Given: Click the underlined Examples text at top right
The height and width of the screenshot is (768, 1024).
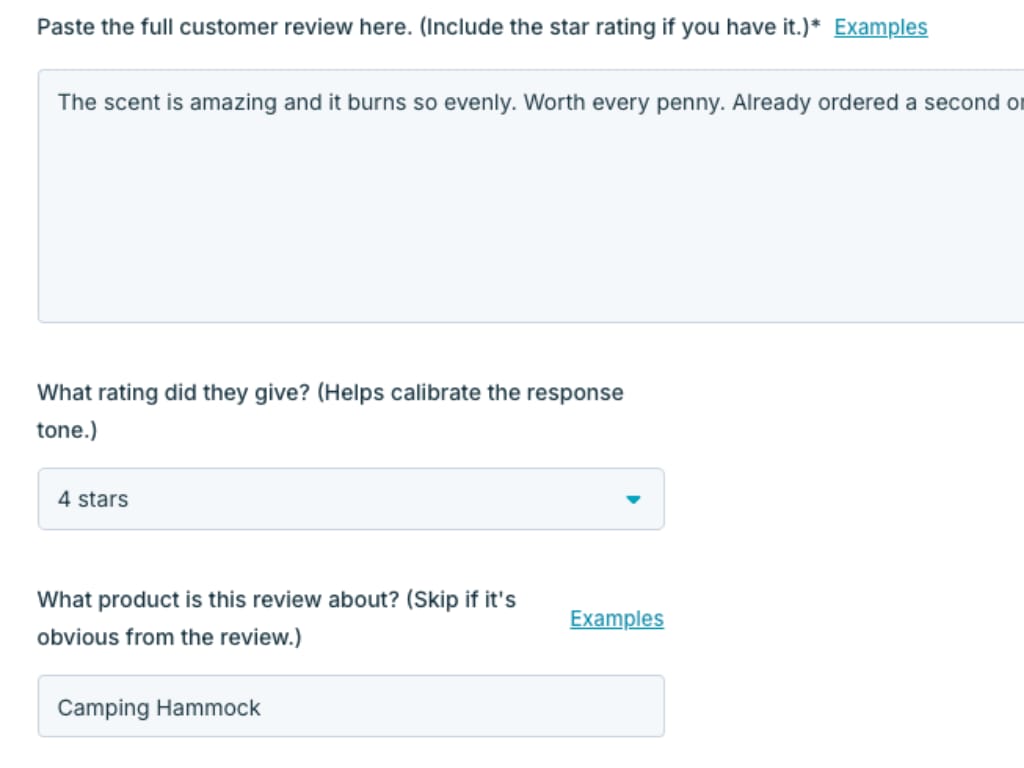Looking at the screenshot, I should click(x=879, y=27).
